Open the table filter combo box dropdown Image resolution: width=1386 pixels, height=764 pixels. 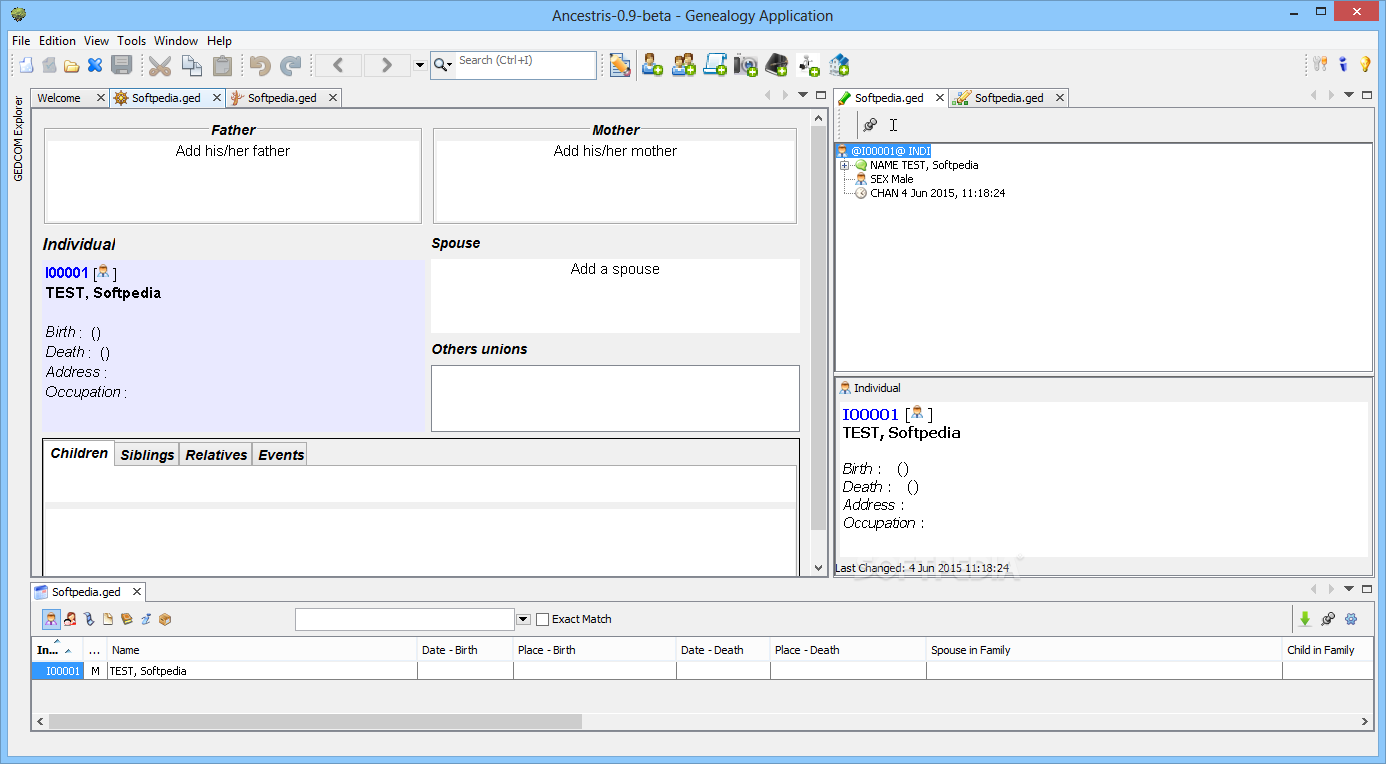click(523, 619)
